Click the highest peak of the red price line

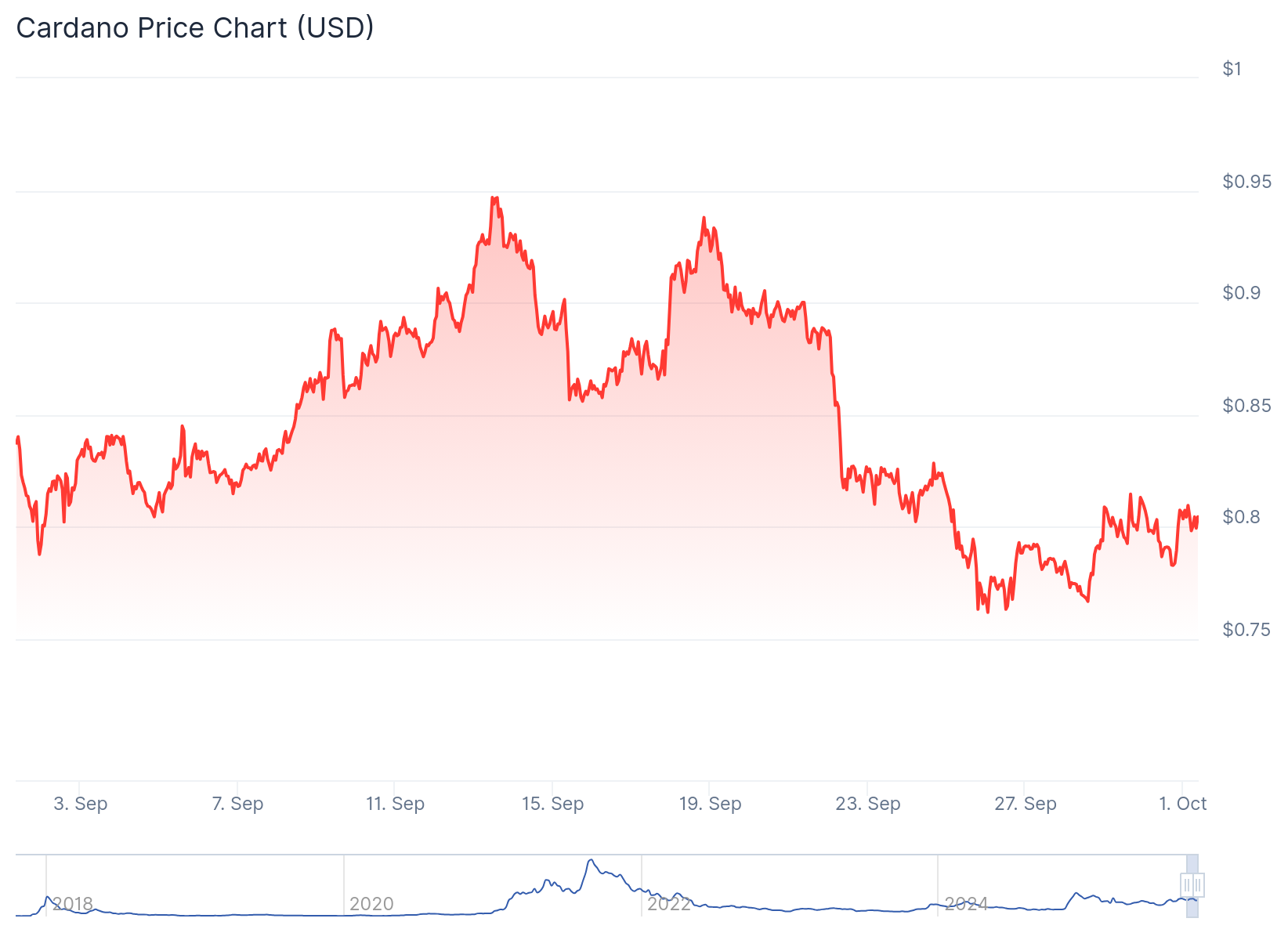point(494,198)
